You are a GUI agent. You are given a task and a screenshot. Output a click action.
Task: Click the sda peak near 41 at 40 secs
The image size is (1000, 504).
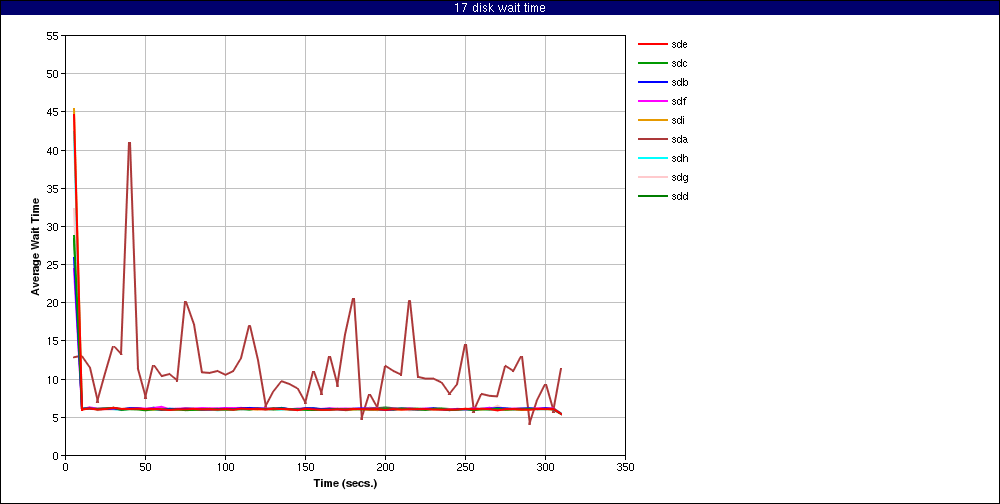(x=129, y=143)
